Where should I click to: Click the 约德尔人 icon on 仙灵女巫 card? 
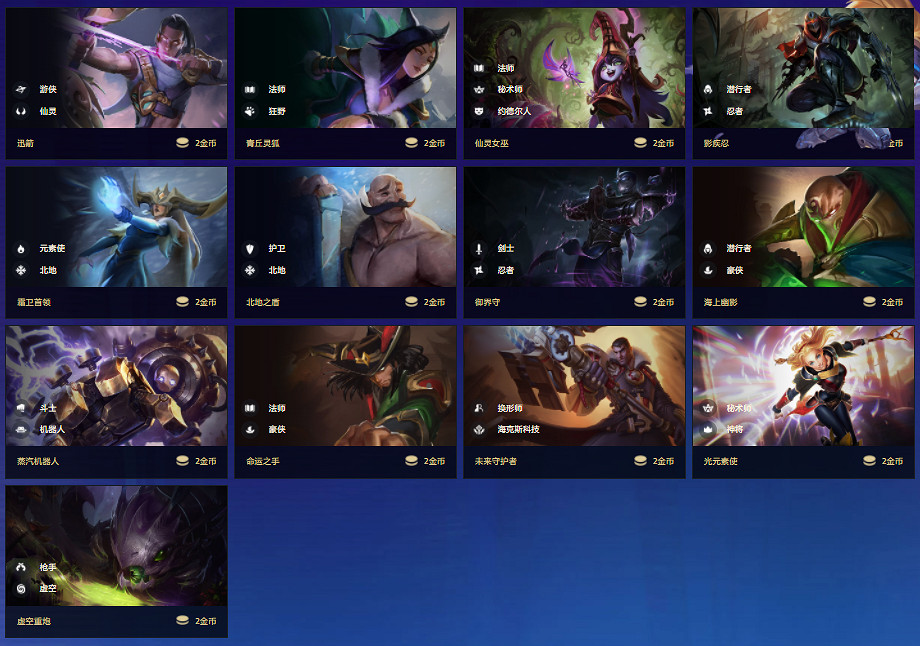click(479, 111)
